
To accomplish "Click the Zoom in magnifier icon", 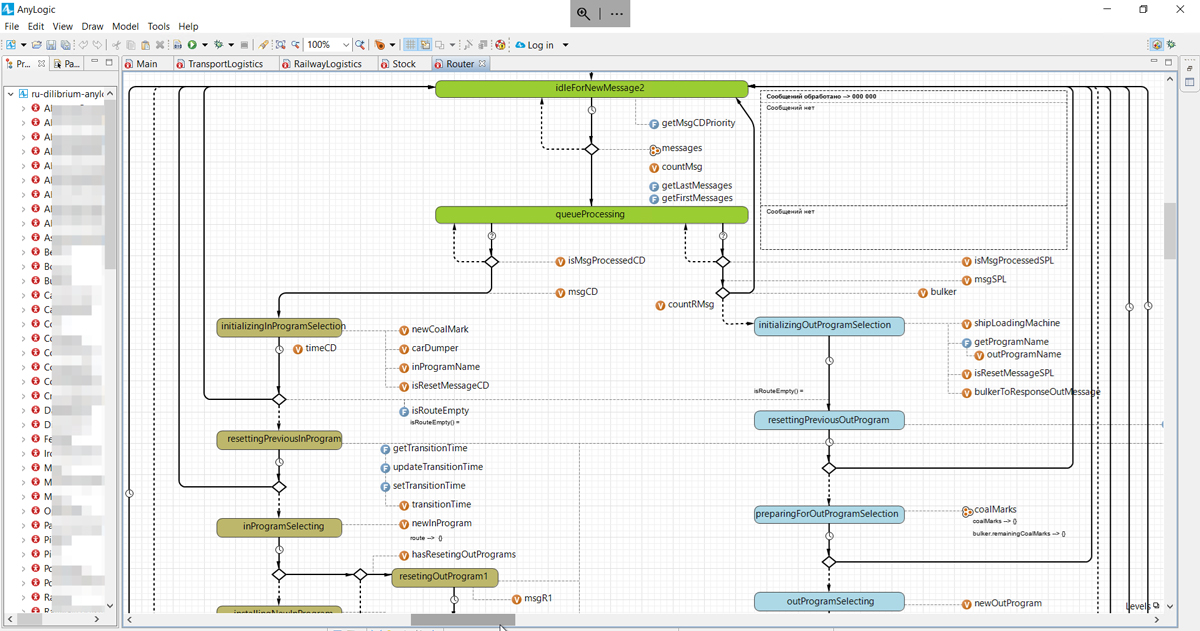I will [x=359, y=45].
